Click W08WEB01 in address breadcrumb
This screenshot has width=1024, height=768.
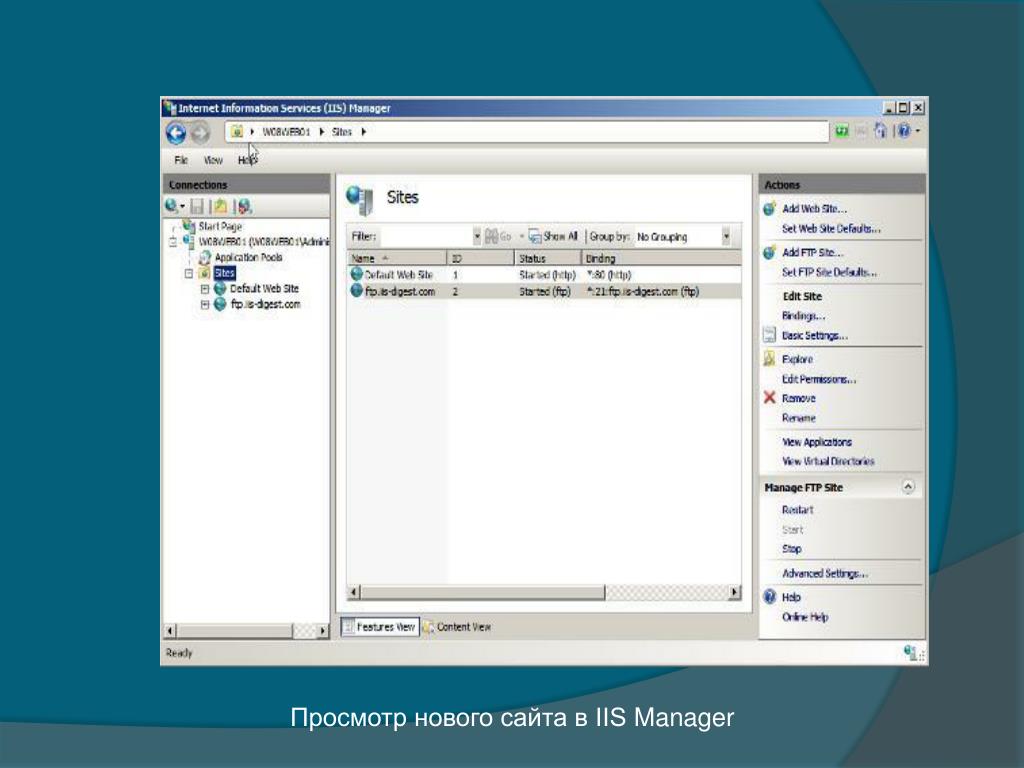pos(286,132)
